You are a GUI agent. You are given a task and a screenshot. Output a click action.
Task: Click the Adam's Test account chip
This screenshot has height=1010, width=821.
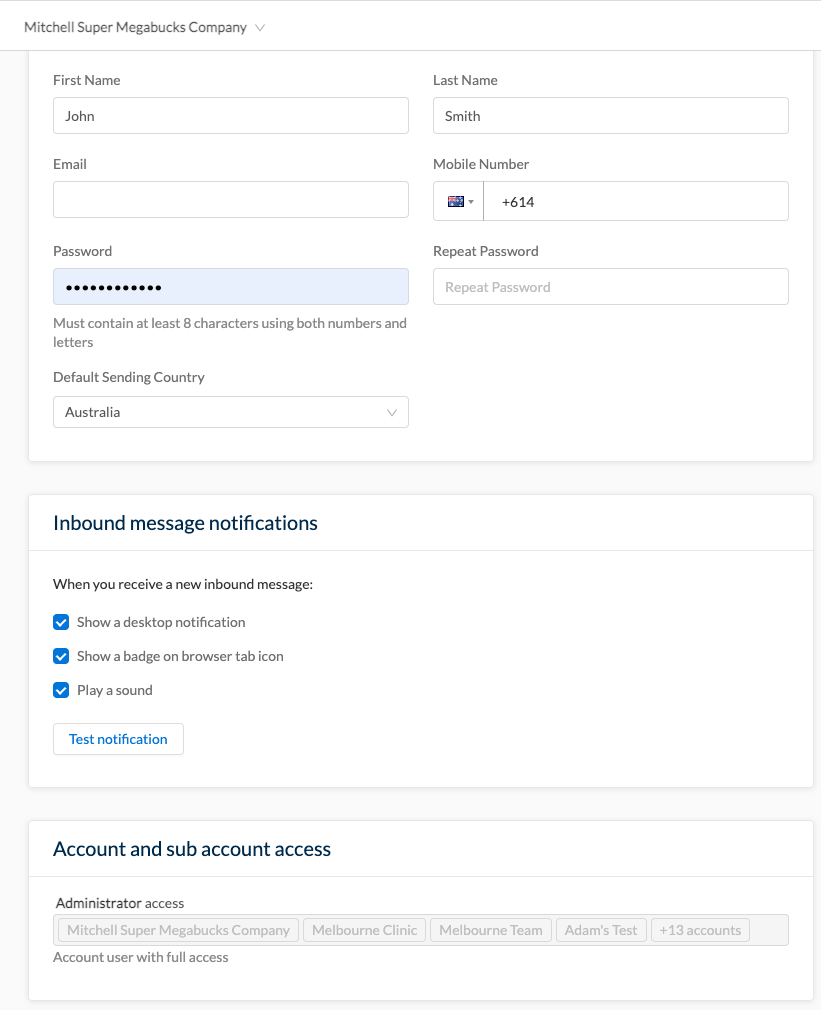(601, 929)
